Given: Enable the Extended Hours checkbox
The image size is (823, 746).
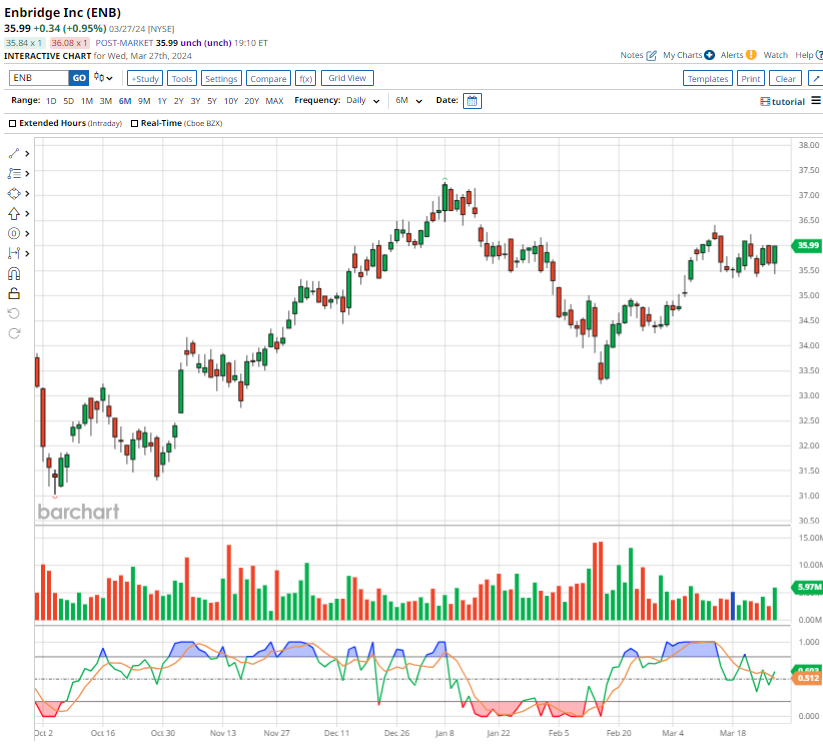Looking at the screenshot, I should coord(12,123).
